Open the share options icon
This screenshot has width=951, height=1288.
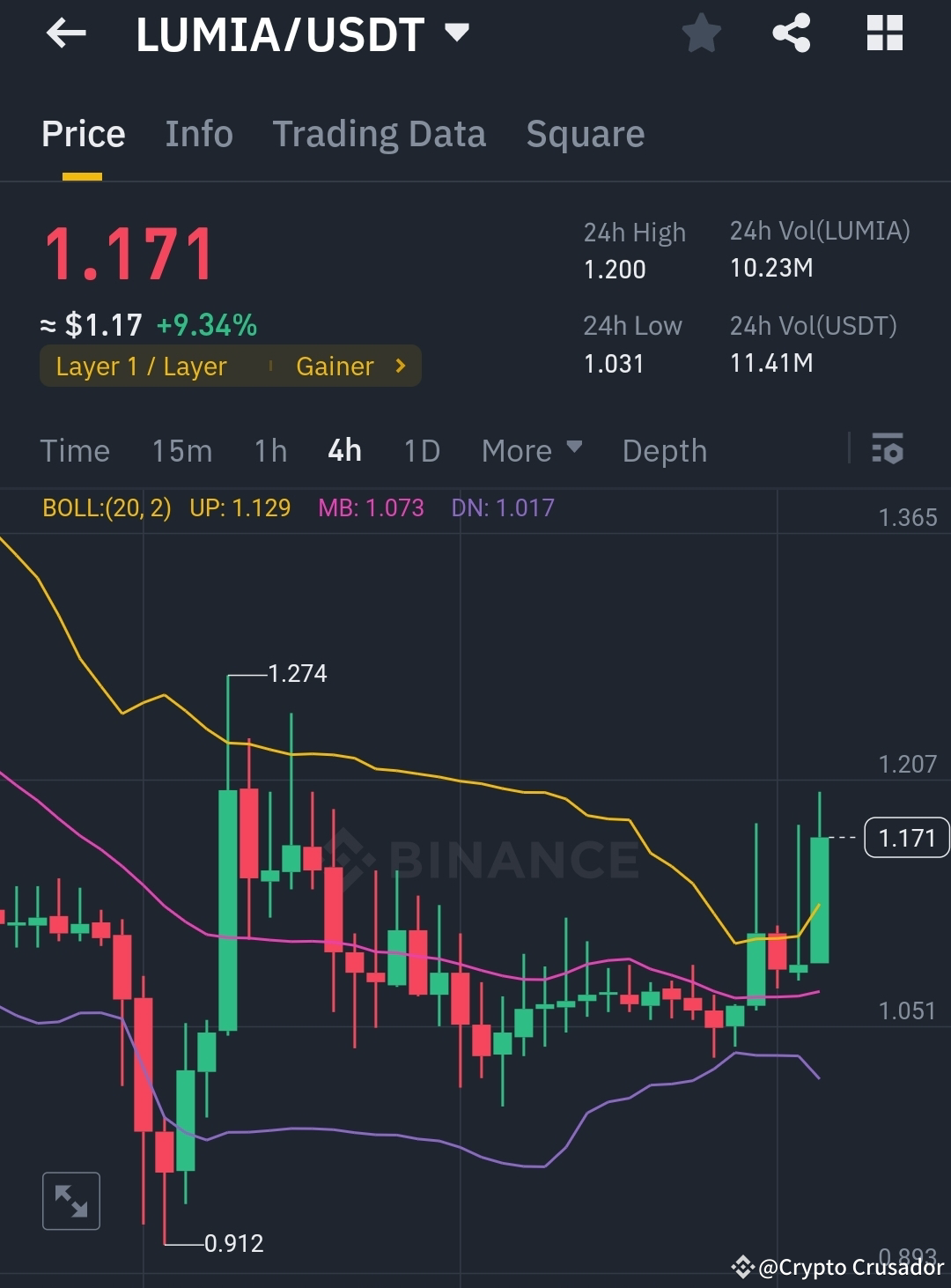click(x=792, y=33)
